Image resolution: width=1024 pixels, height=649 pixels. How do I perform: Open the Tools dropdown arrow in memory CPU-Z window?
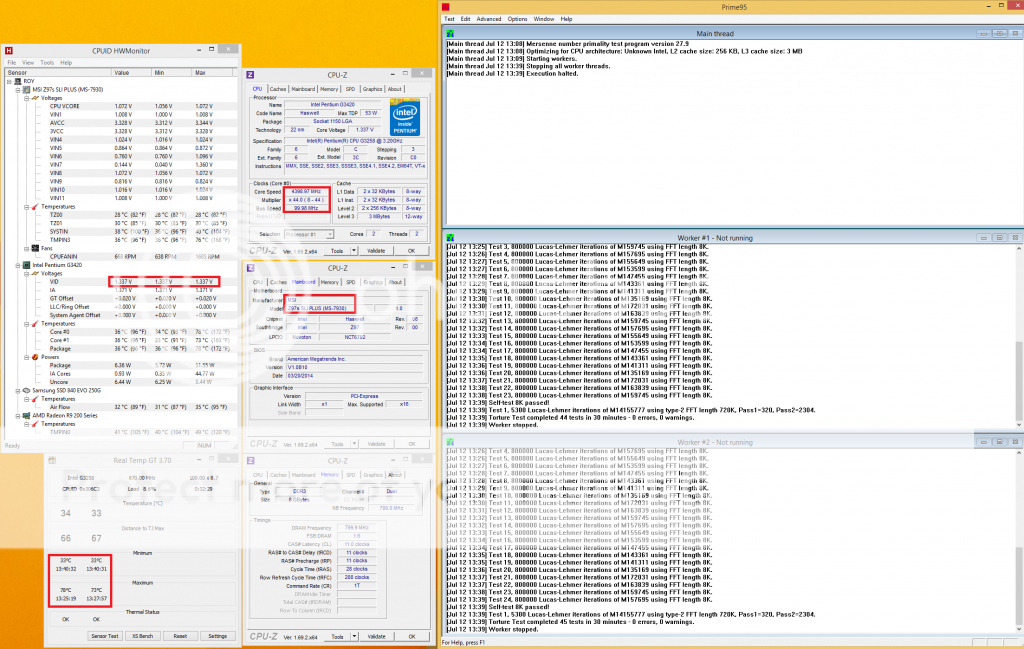tap(350, 635)
